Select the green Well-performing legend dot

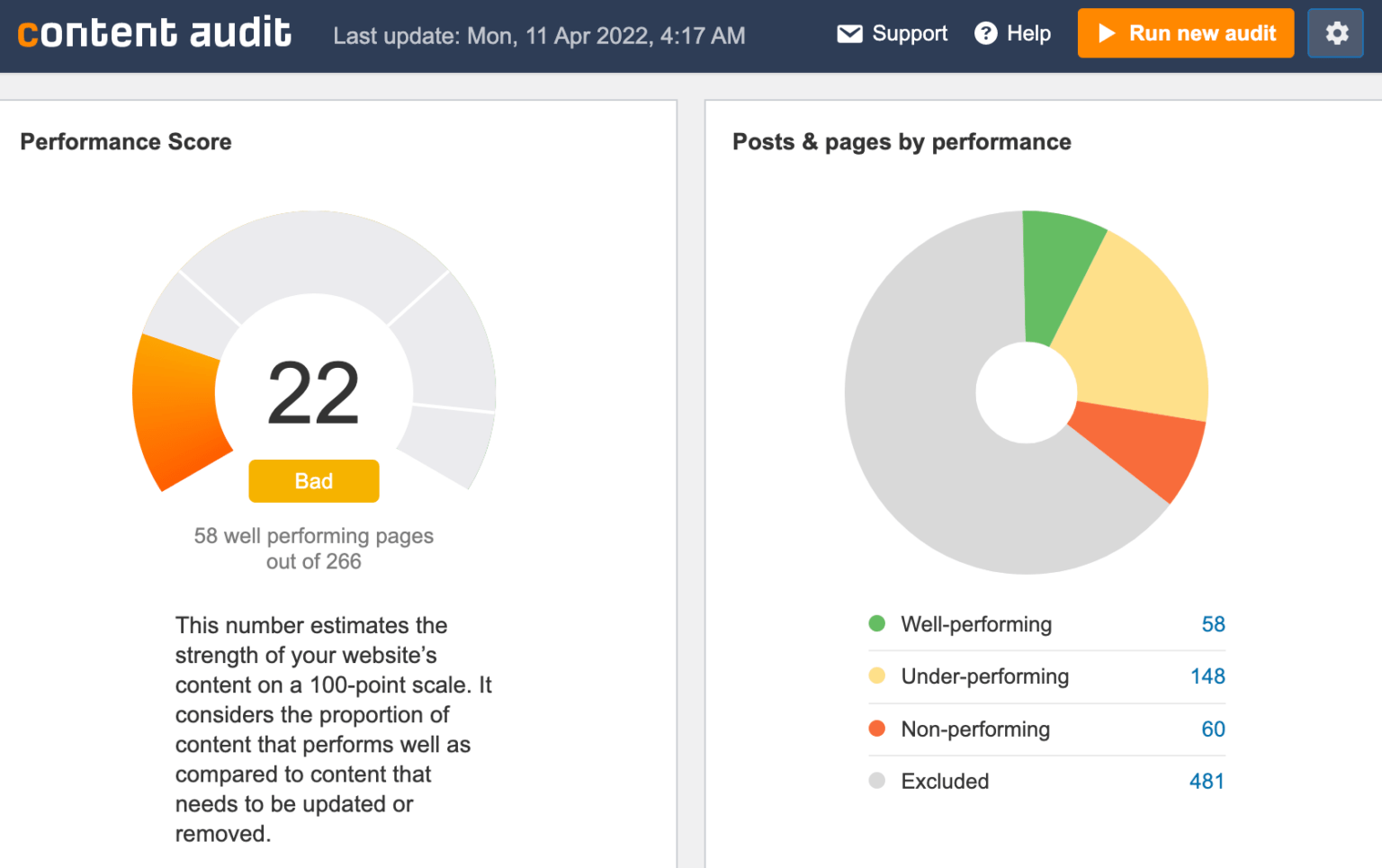pos(877,623)
